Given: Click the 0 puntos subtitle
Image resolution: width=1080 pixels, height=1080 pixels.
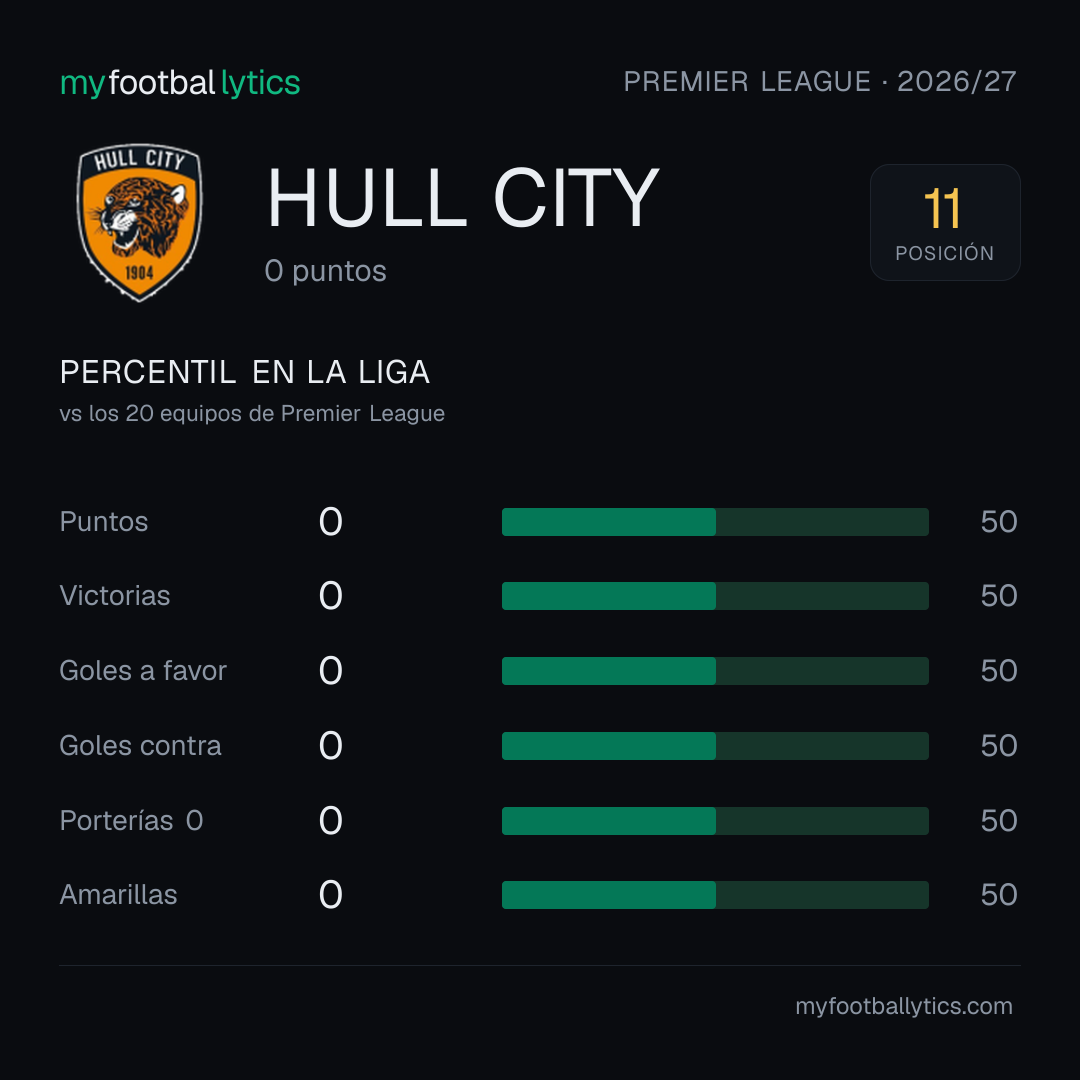Looking at the screenshot, I should click(x=325, y=271).
